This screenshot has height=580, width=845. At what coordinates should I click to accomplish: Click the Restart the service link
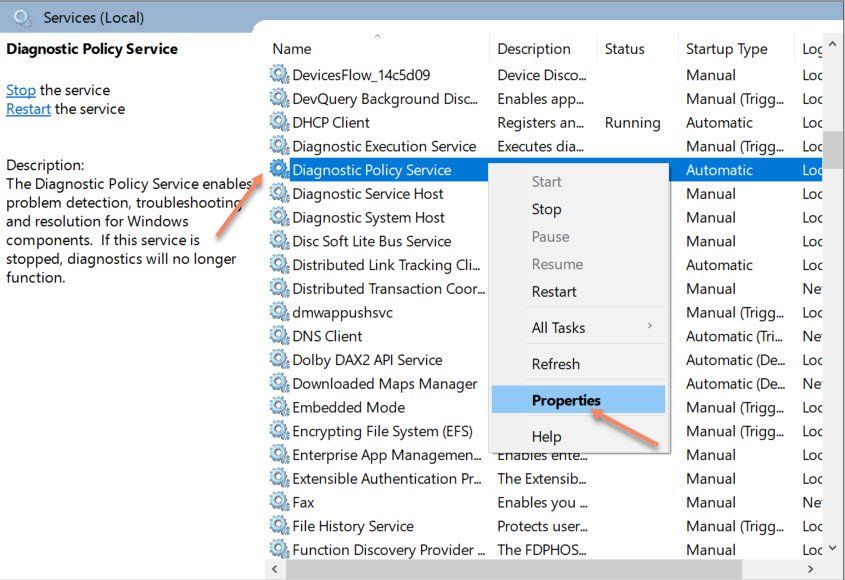[28, 109]
